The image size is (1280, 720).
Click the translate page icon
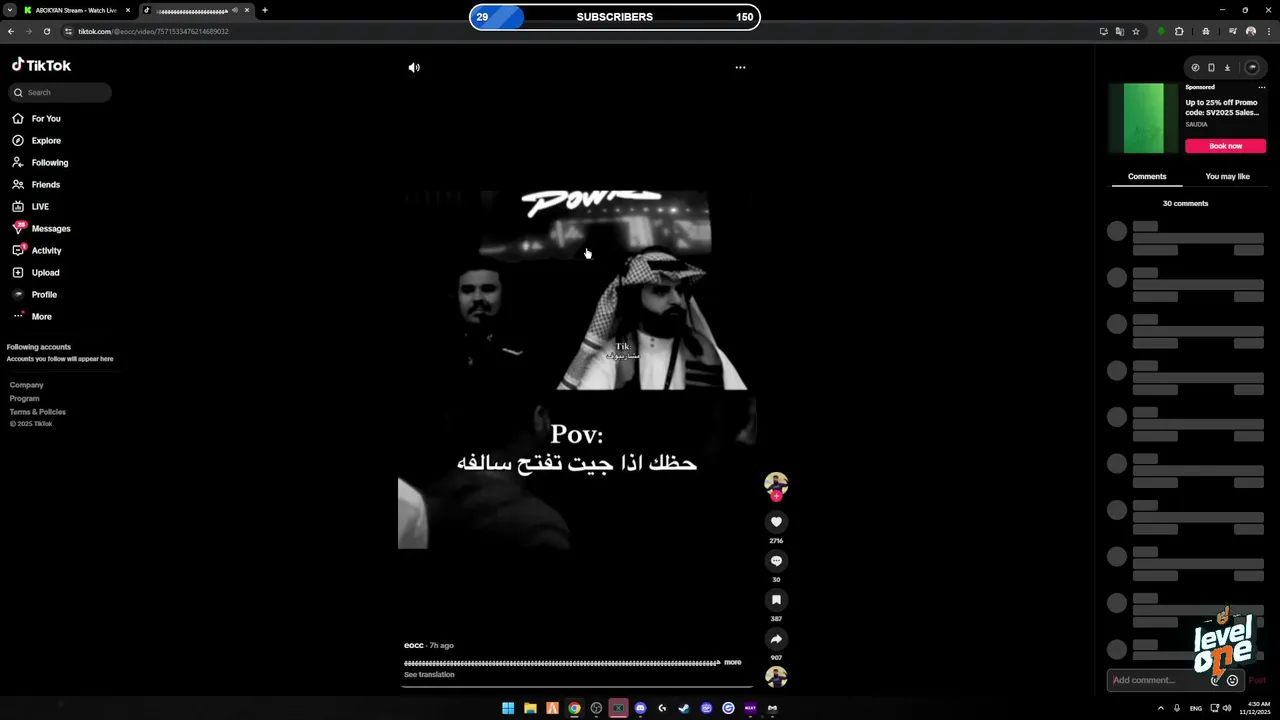pos(1120,32)
